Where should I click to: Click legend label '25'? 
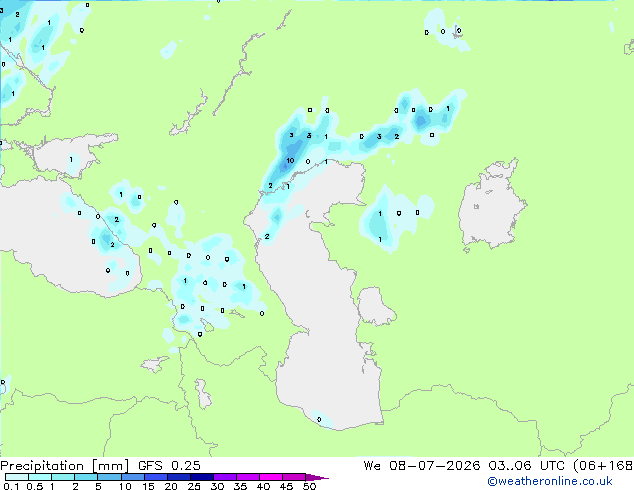[x=194, y=486]
